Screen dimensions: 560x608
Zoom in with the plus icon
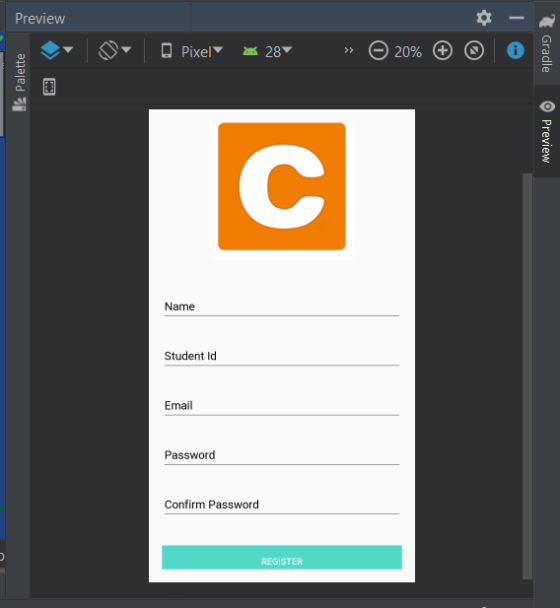point(442,51)
